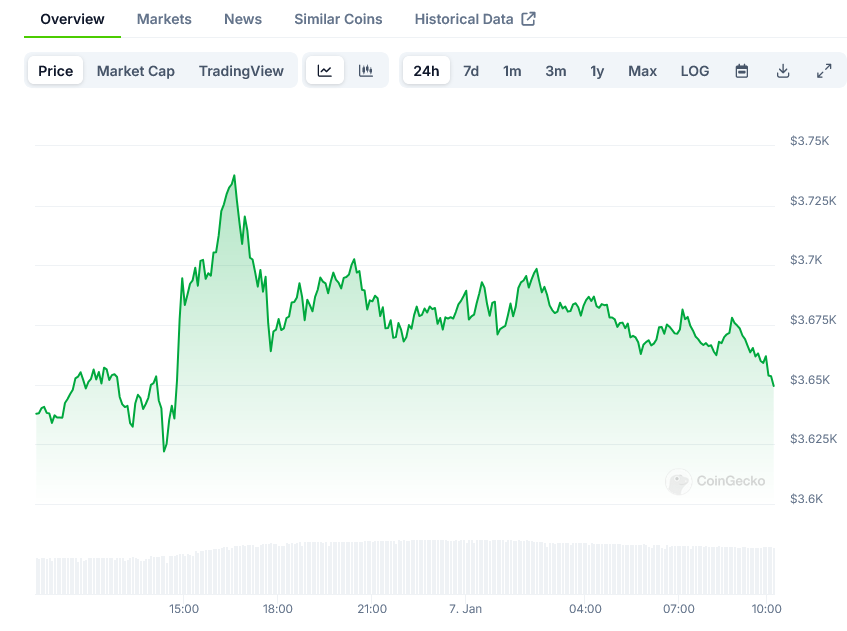Download chart data icon
Image resolution: width=847 pixels, height=631 pixels.
(783, 71)
